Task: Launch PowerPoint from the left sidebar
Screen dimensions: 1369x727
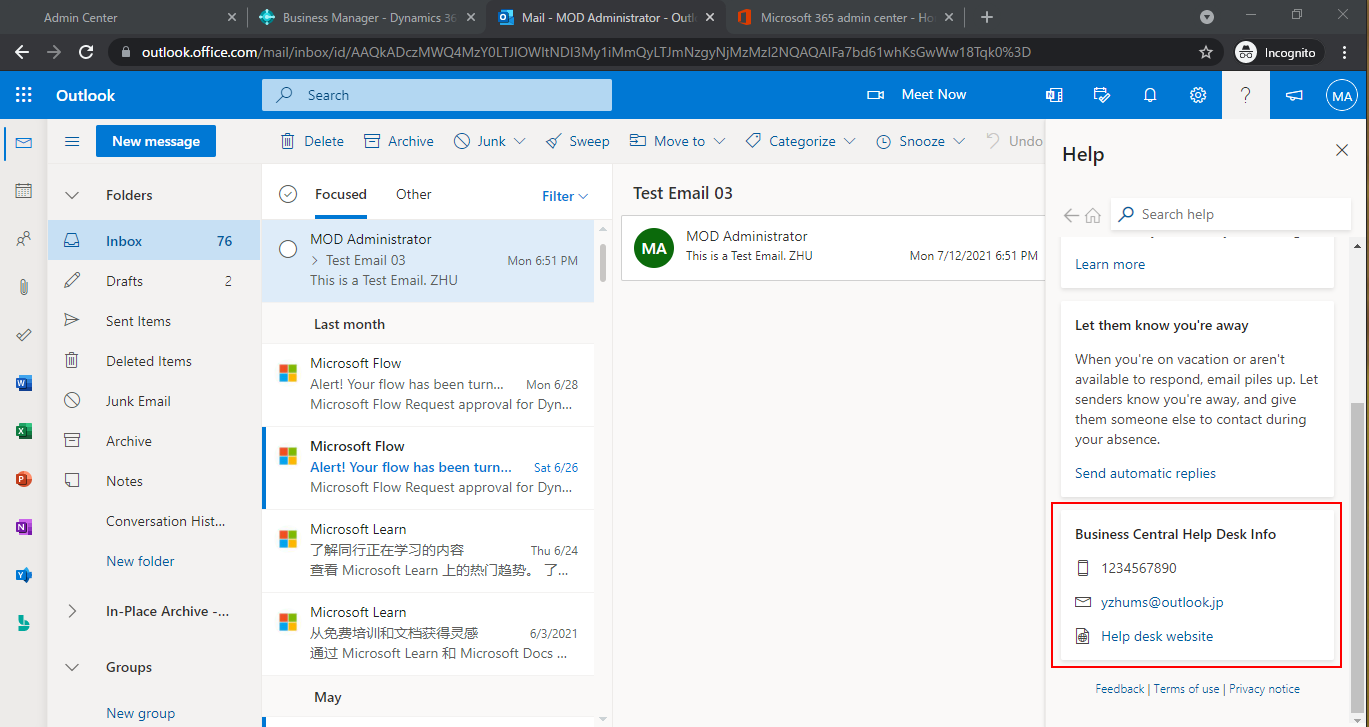Action: tap(22, 479)
